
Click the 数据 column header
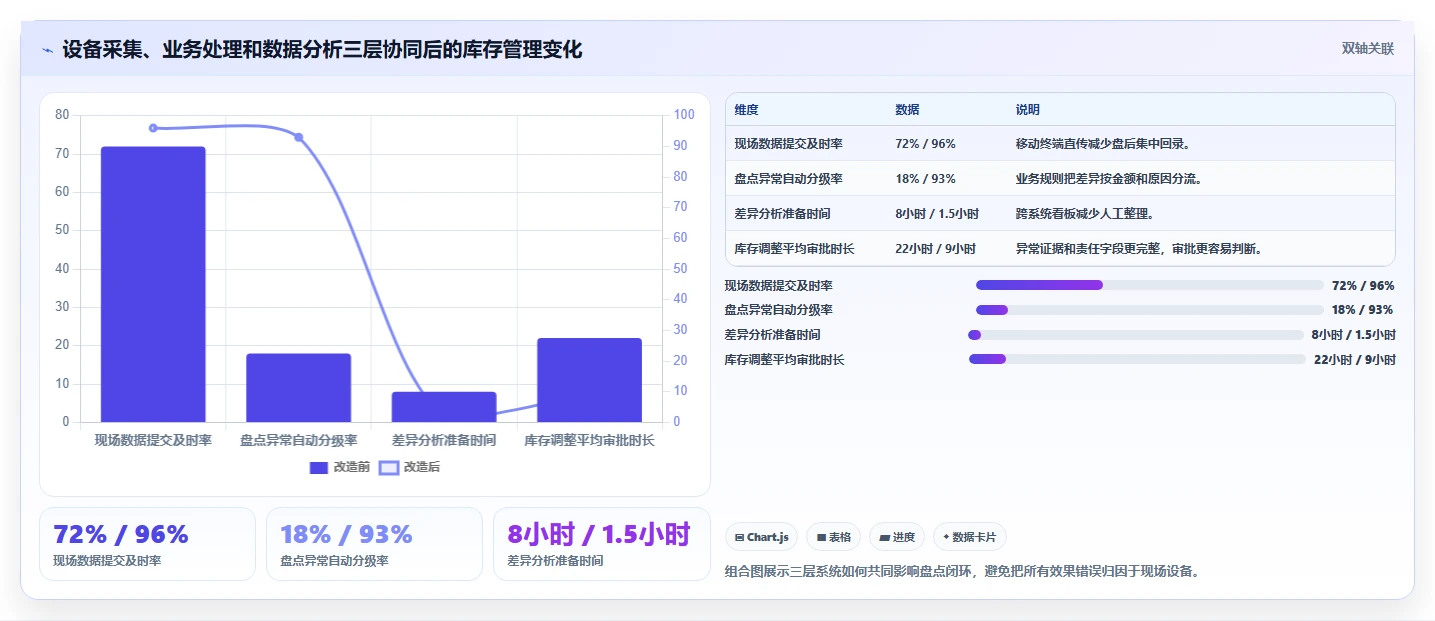click(x=907, y=110)
